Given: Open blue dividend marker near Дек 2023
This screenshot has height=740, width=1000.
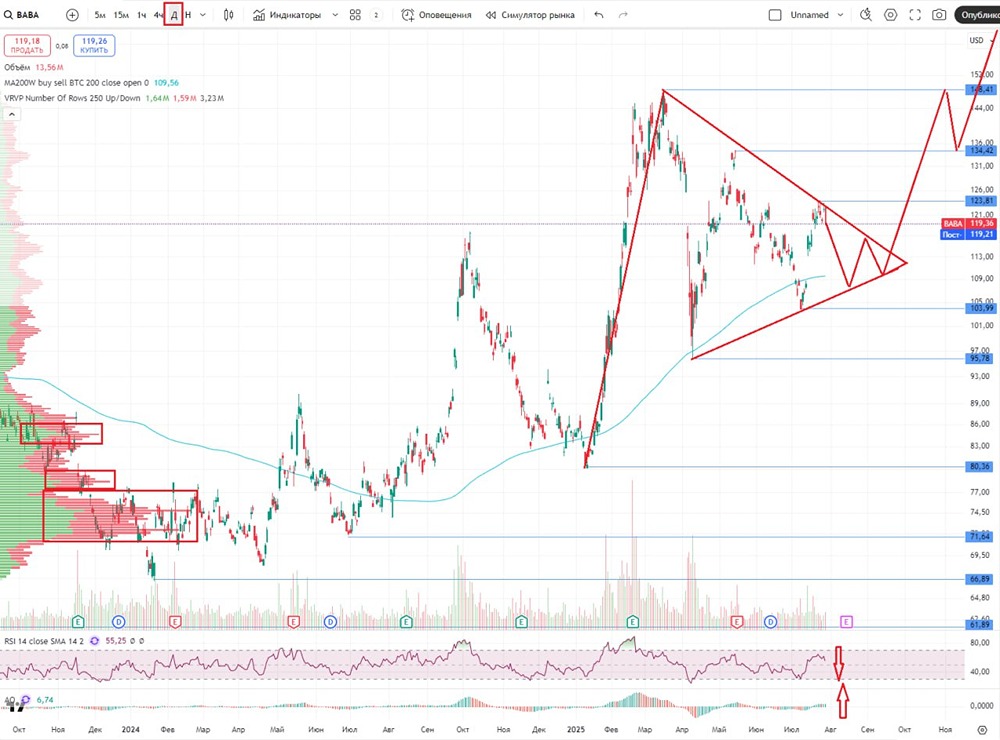Looking at the screenshot, I should pyautogui.click(x=119, y=621).
